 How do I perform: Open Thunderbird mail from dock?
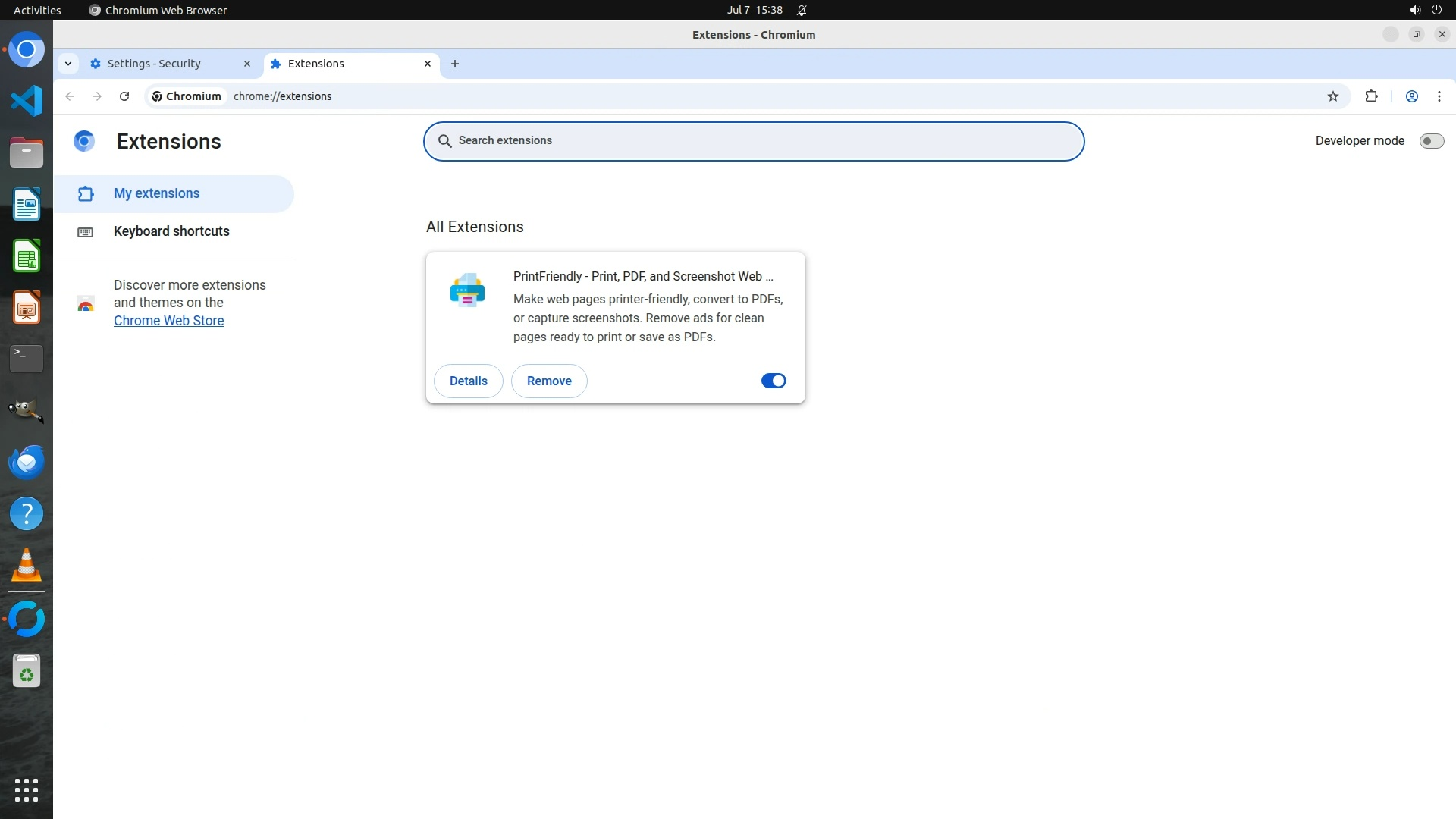[x=27, y=462]
